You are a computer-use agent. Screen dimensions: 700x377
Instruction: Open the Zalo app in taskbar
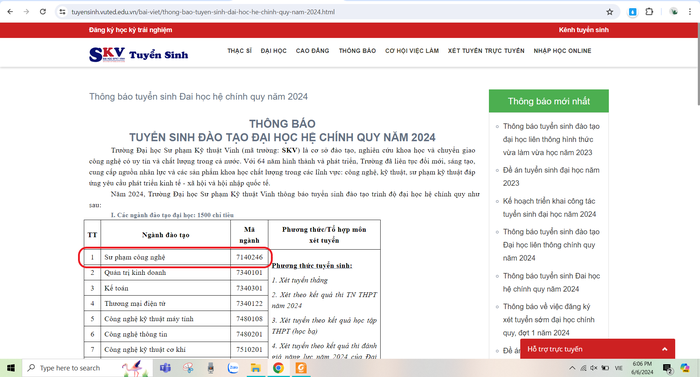point(233,368)
